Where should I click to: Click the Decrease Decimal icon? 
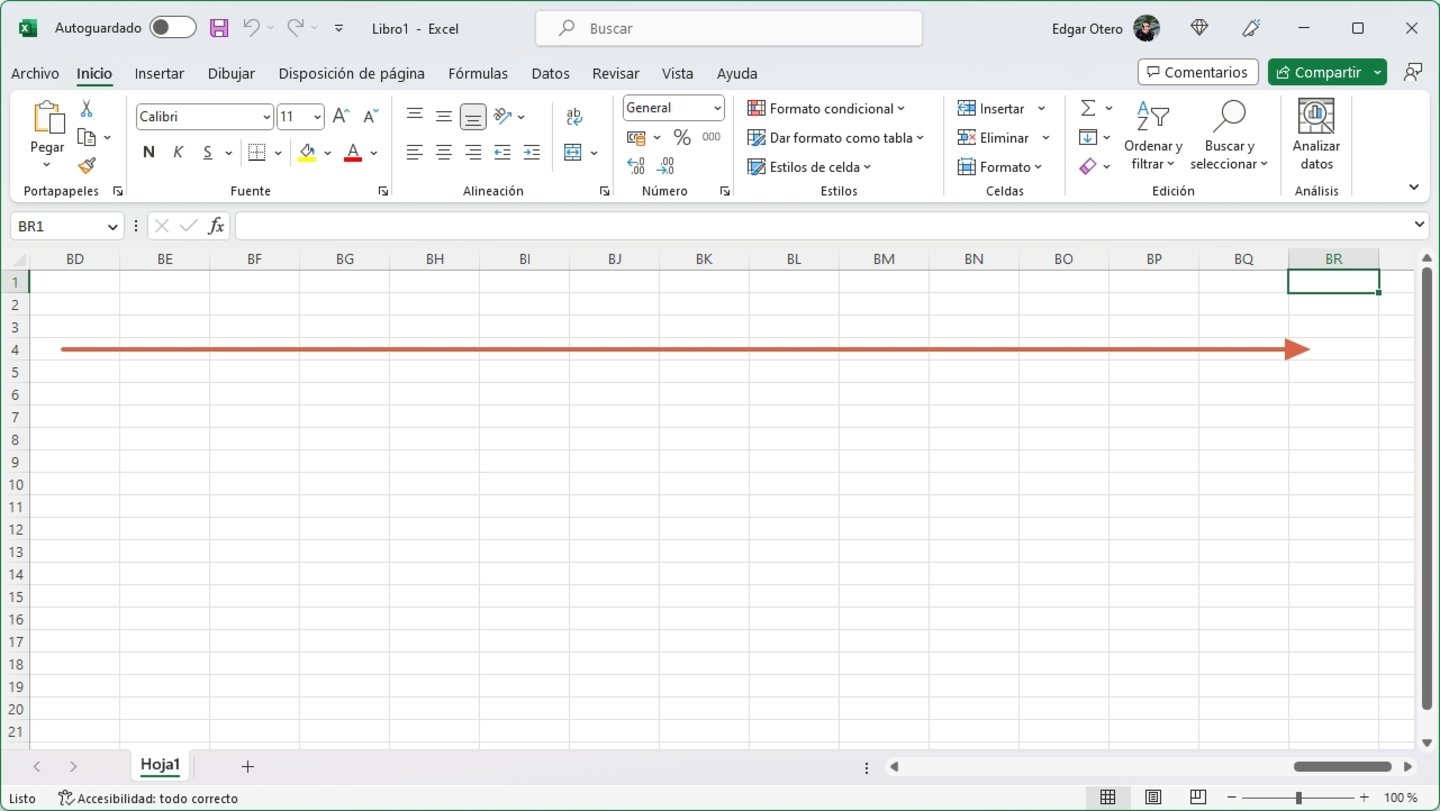click(x=666, y=166)
